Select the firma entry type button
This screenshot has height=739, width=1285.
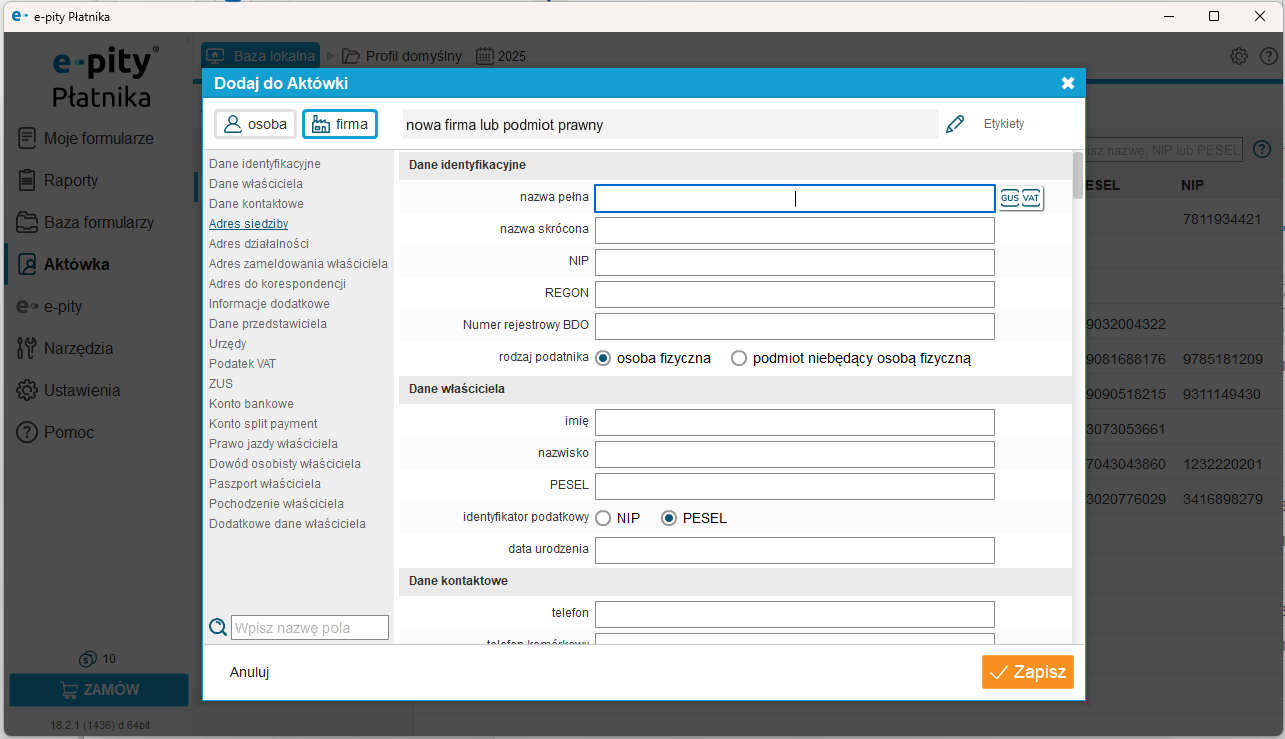(x=340, y=125)
